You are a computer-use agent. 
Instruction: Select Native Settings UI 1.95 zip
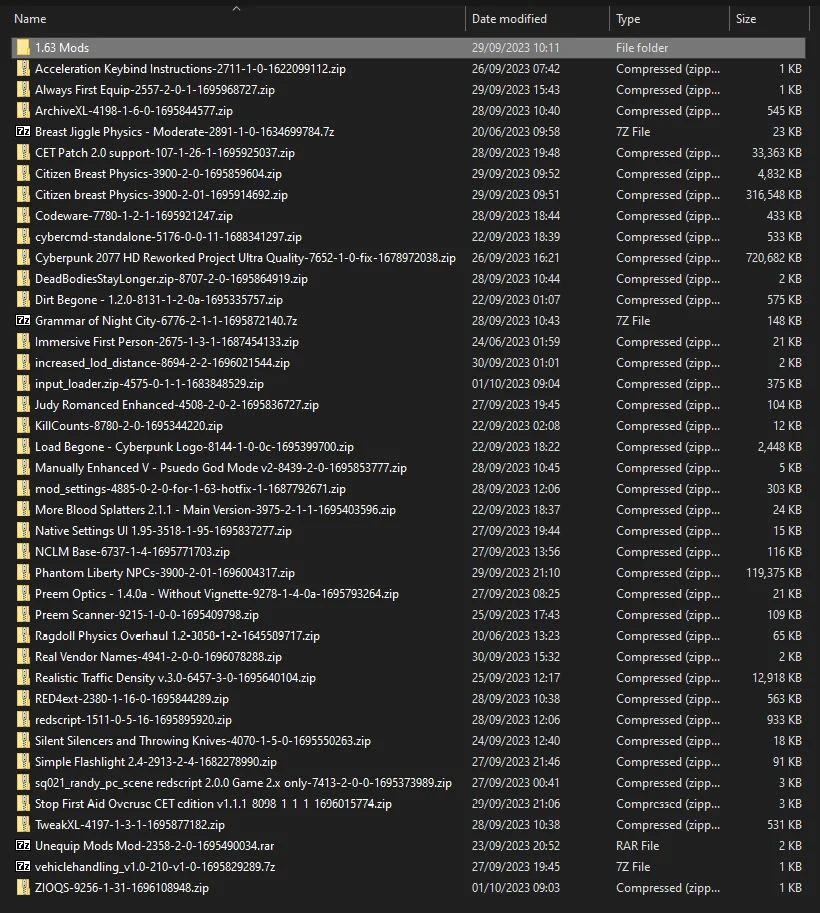pyautogui.click(x=163, y=530)
